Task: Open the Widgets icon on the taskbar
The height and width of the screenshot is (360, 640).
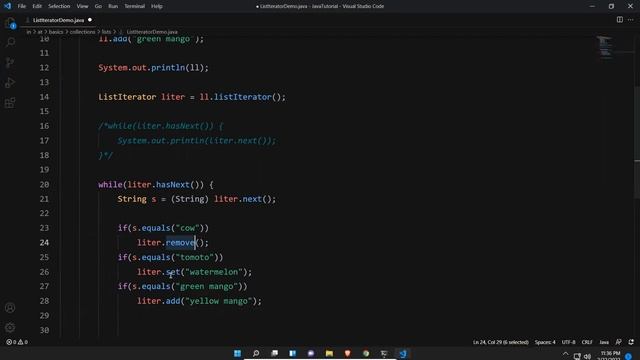Action: (293, 353)
